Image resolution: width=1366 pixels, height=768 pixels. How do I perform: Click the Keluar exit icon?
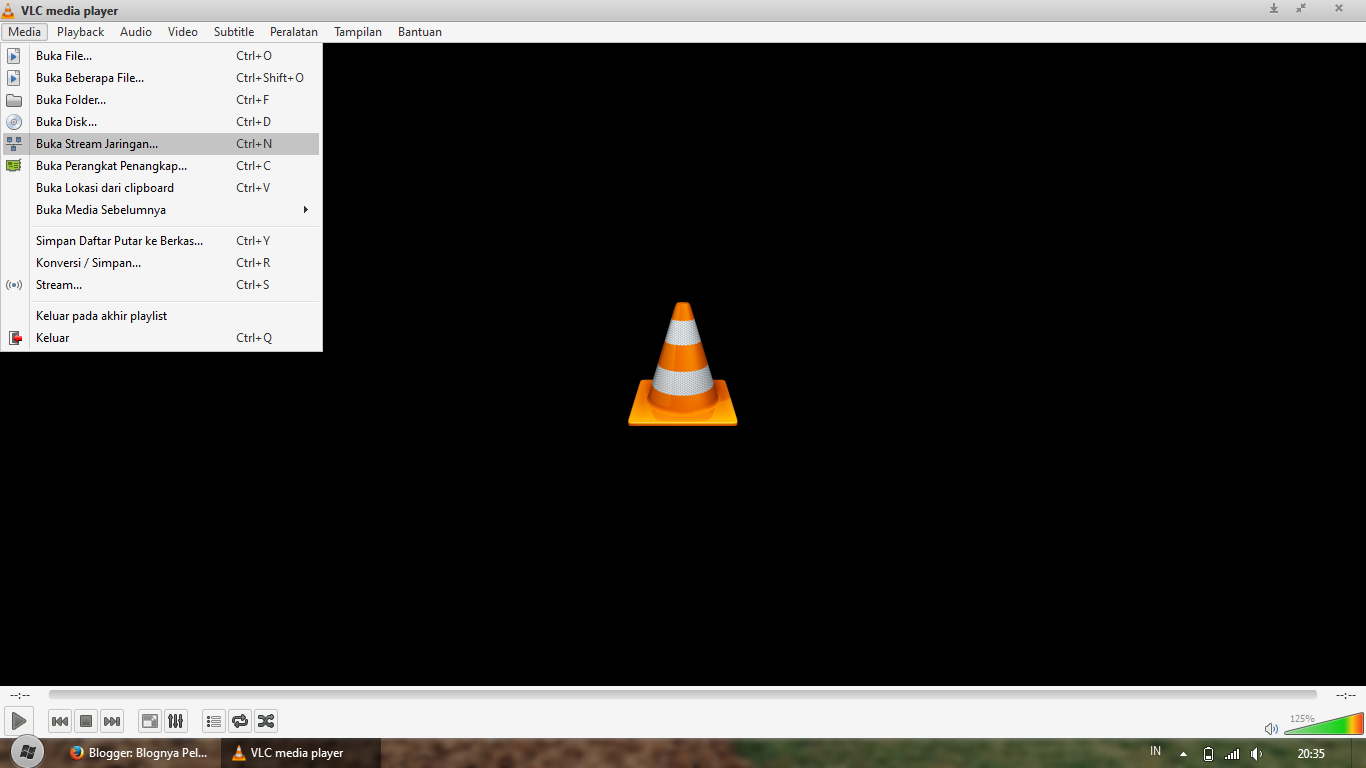coord(14,338)
